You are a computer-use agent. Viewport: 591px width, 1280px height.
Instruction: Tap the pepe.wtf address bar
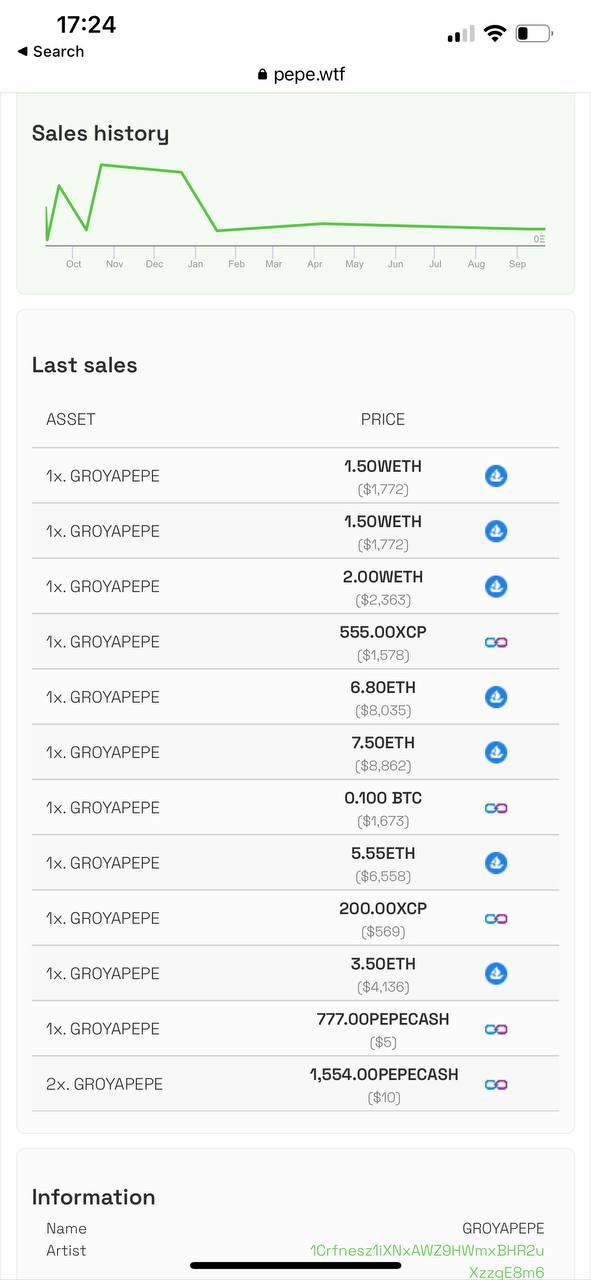[x=301, y=74]
